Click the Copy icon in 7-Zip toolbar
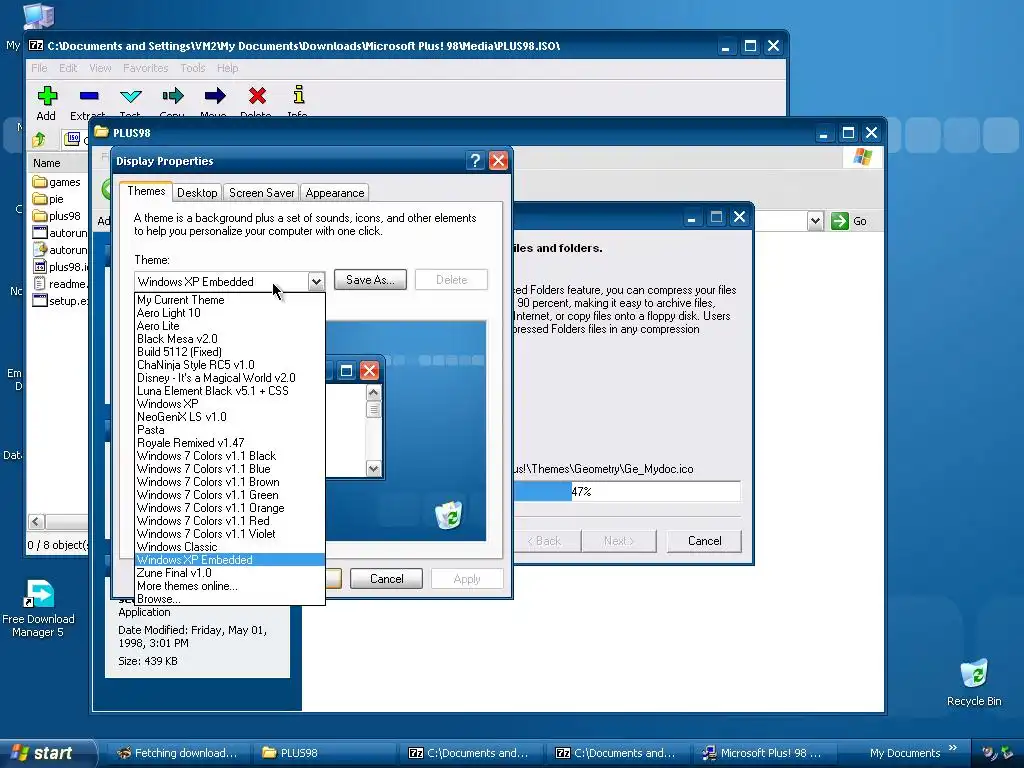The width and height of the screenshot is (1024, 768). coord(172,96)
